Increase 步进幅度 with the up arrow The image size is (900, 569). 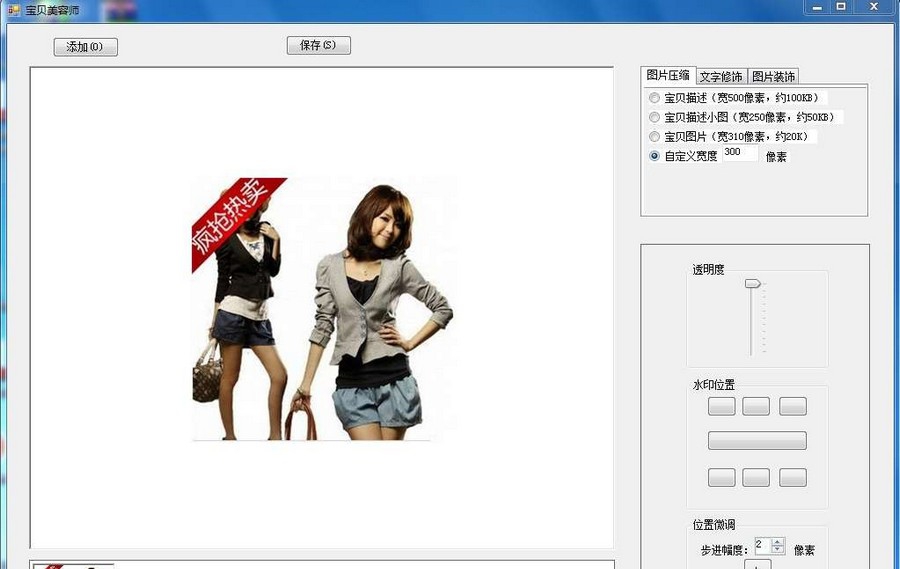pos(778,541)
